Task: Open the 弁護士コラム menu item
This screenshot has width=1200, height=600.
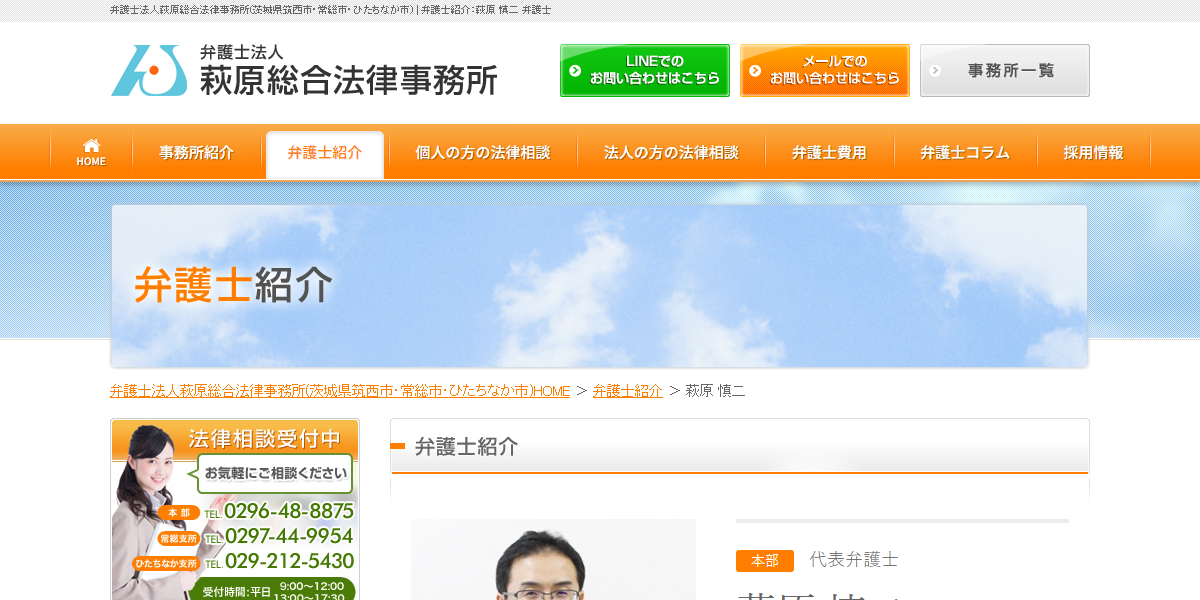Action: pyautogui.click(x=965, y=153)
